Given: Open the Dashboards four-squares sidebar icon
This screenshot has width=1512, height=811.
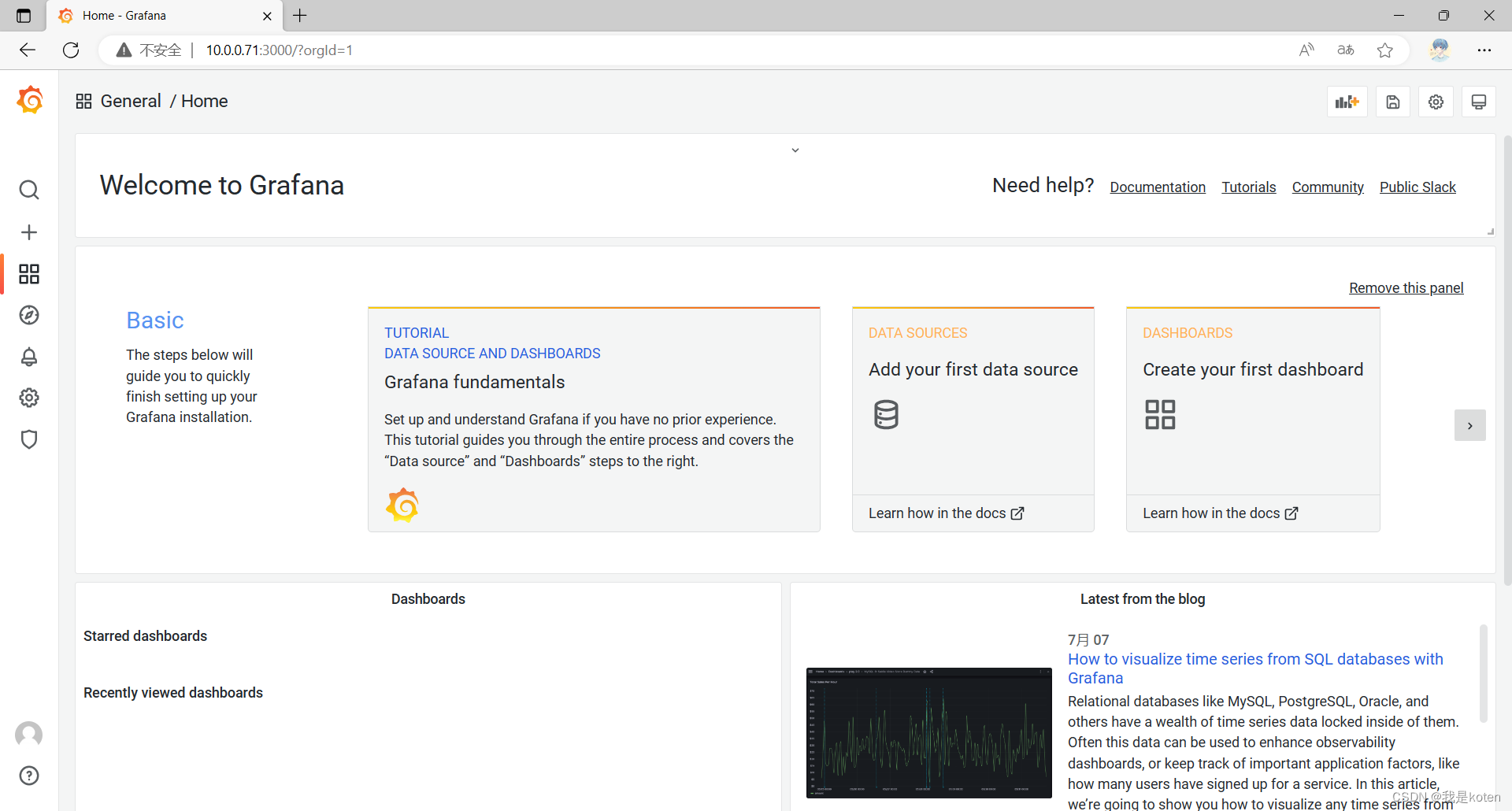Looking at the screenshot, I should coord(29,274).
